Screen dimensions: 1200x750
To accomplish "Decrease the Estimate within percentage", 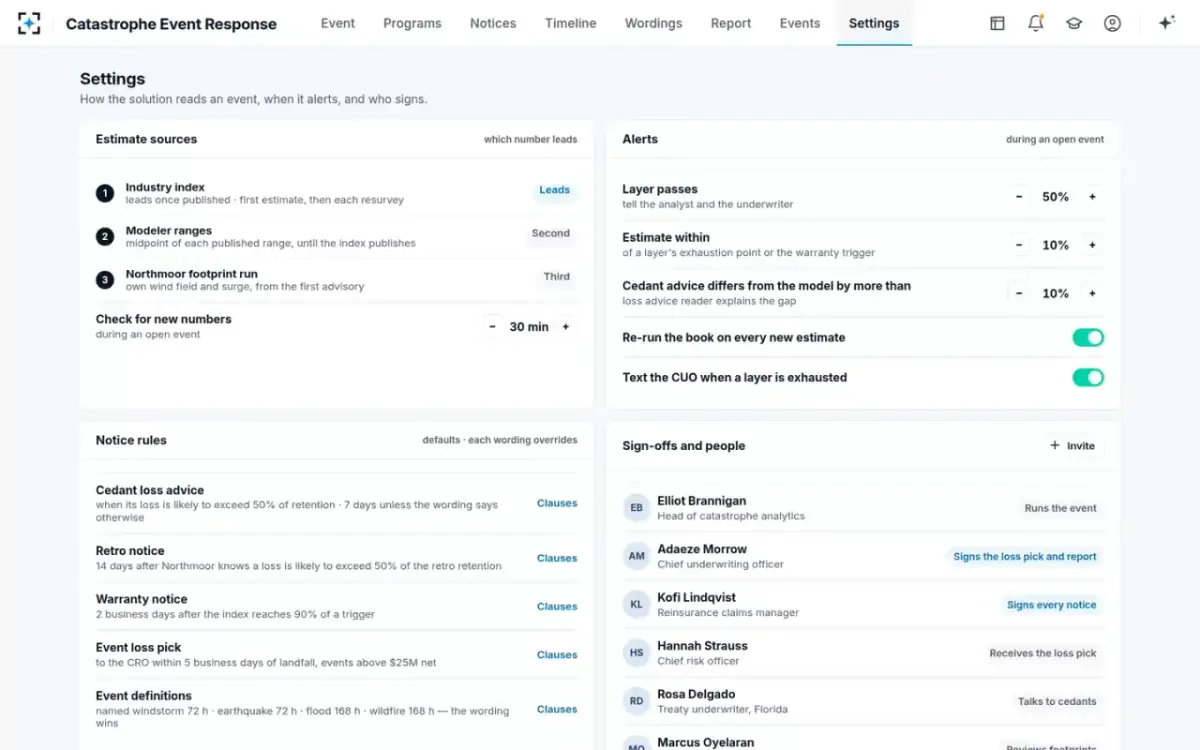I will pyautogui.click(x=1019, y=245).
